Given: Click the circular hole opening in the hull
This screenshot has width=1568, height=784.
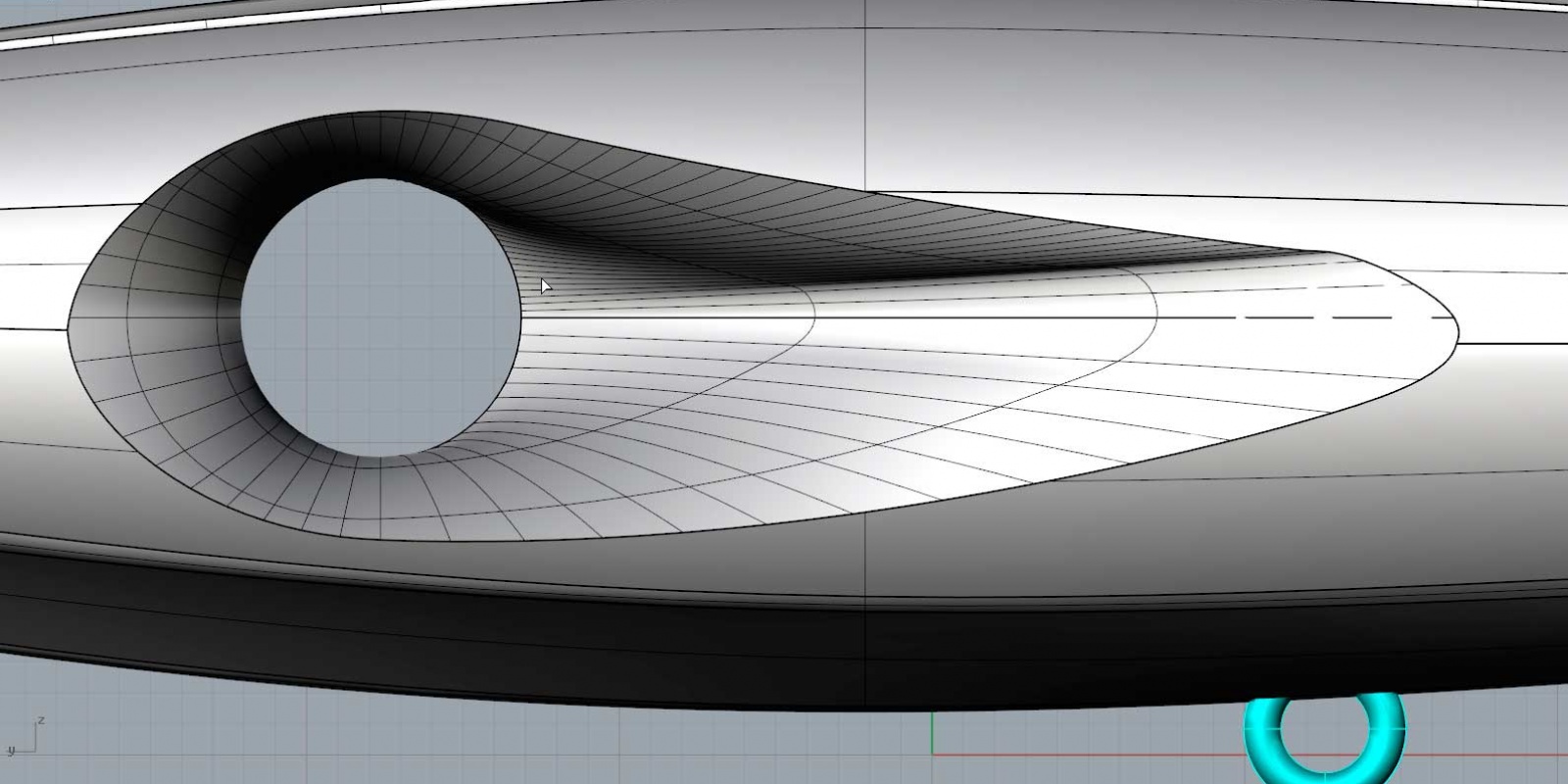Looking at the screenshot, I should tap(380, 318).
